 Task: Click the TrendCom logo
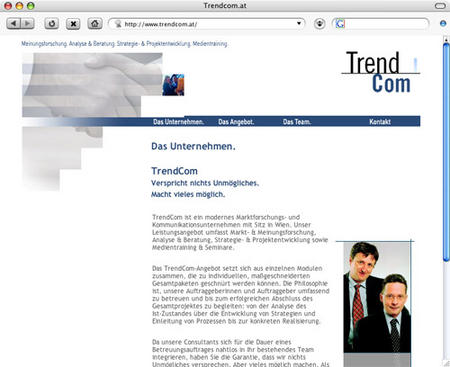(381, 72)
